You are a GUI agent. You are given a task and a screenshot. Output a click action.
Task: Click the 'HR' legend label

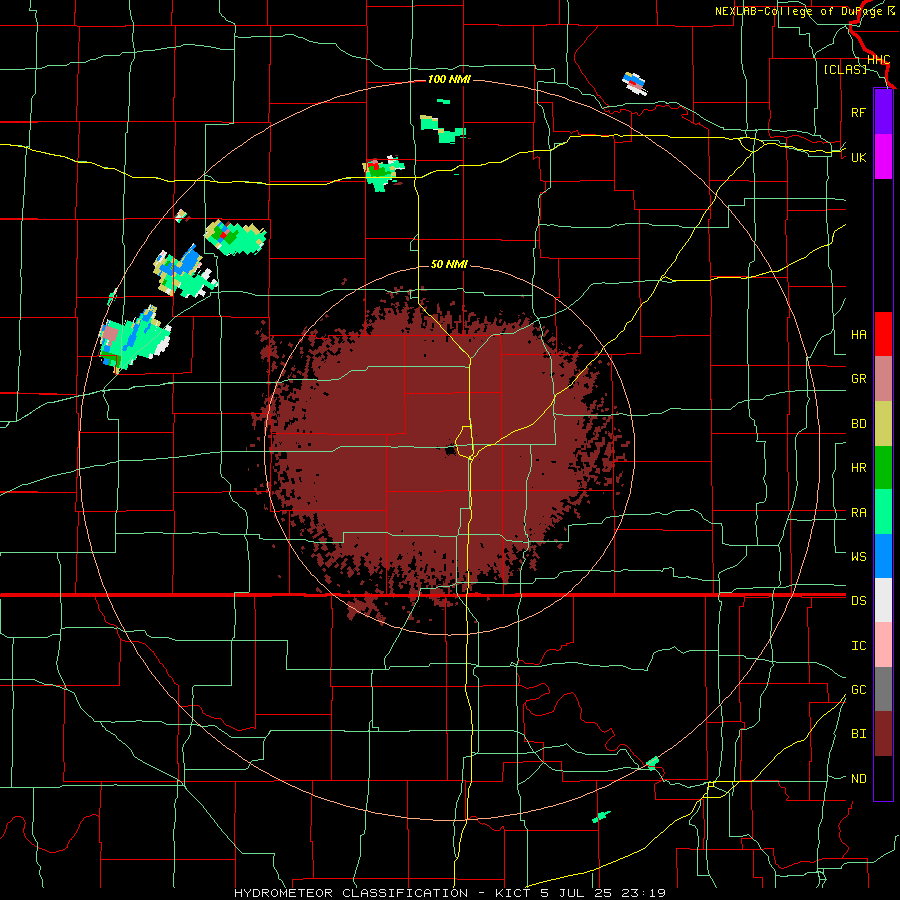tap(858, 468)
